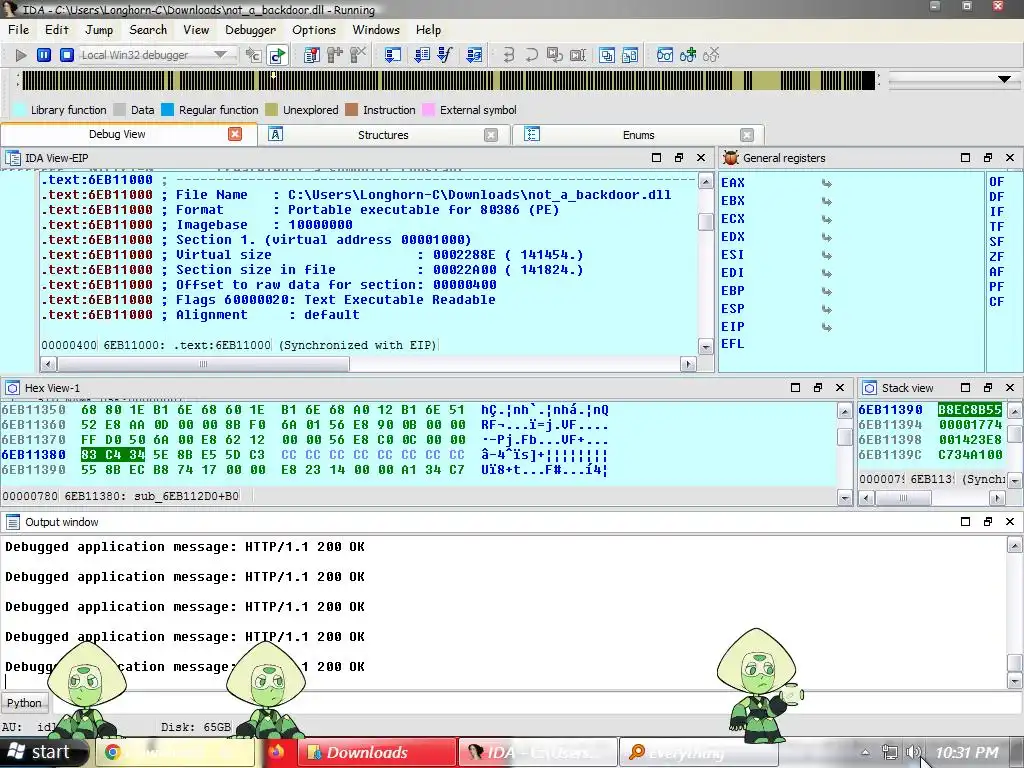Click the add breakpoint icon with the plus sign
1024x768 pixels.
click(x=334, y=55)
